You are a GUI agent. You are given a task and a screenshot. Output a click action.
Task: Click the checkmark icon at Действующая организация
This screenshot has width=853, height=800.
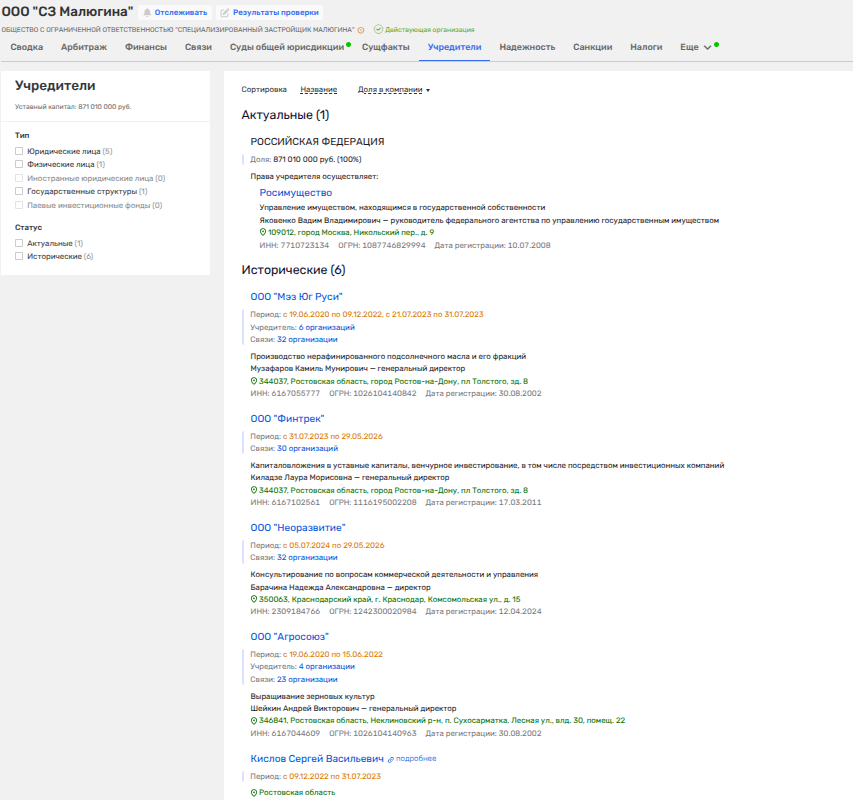point(378,29)
